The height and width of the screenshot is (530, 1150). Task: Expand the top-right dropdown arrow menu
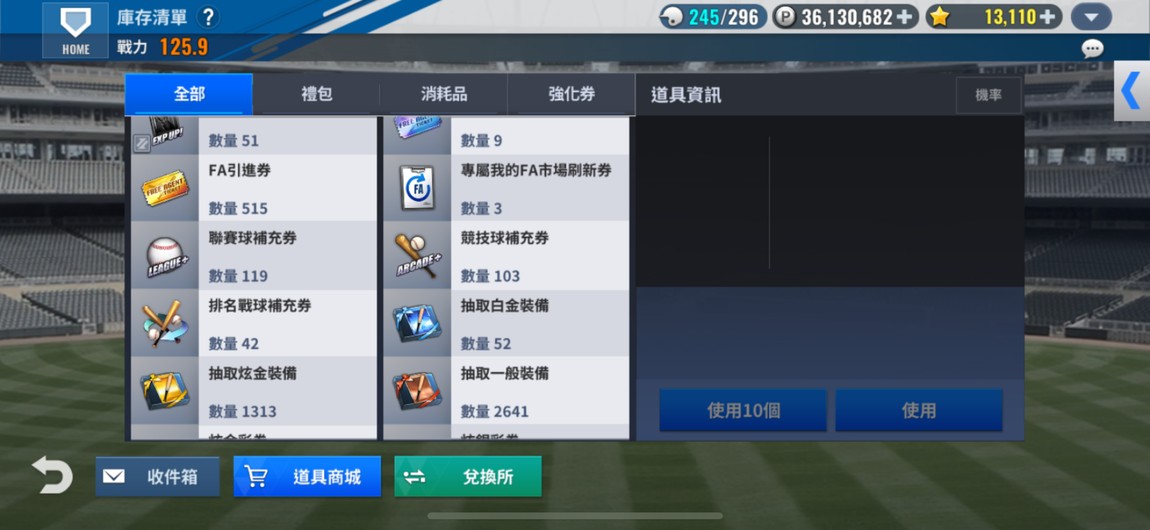pyautogui.click(x=1091, y=17)
